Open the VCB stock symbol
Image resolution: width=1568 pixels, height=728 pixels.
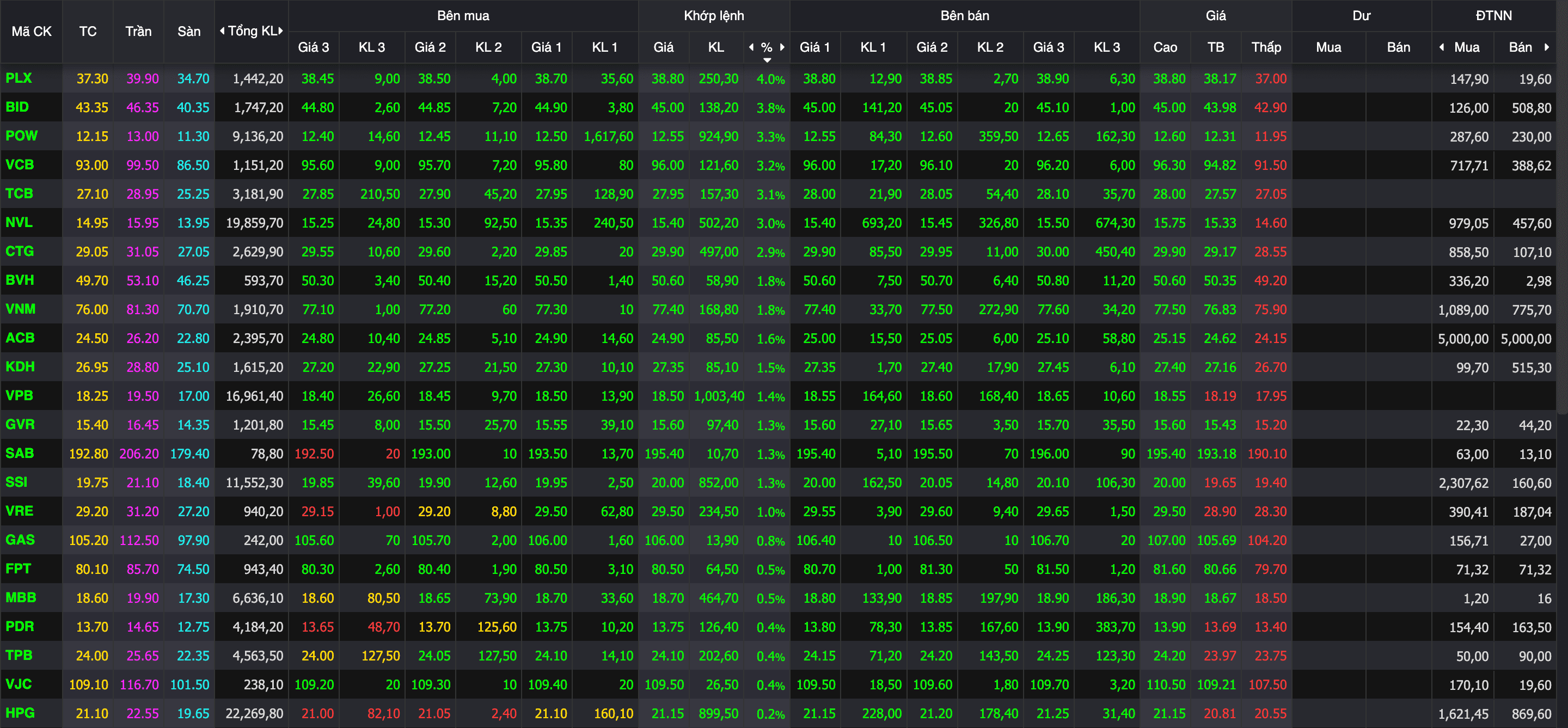(20, 164)
